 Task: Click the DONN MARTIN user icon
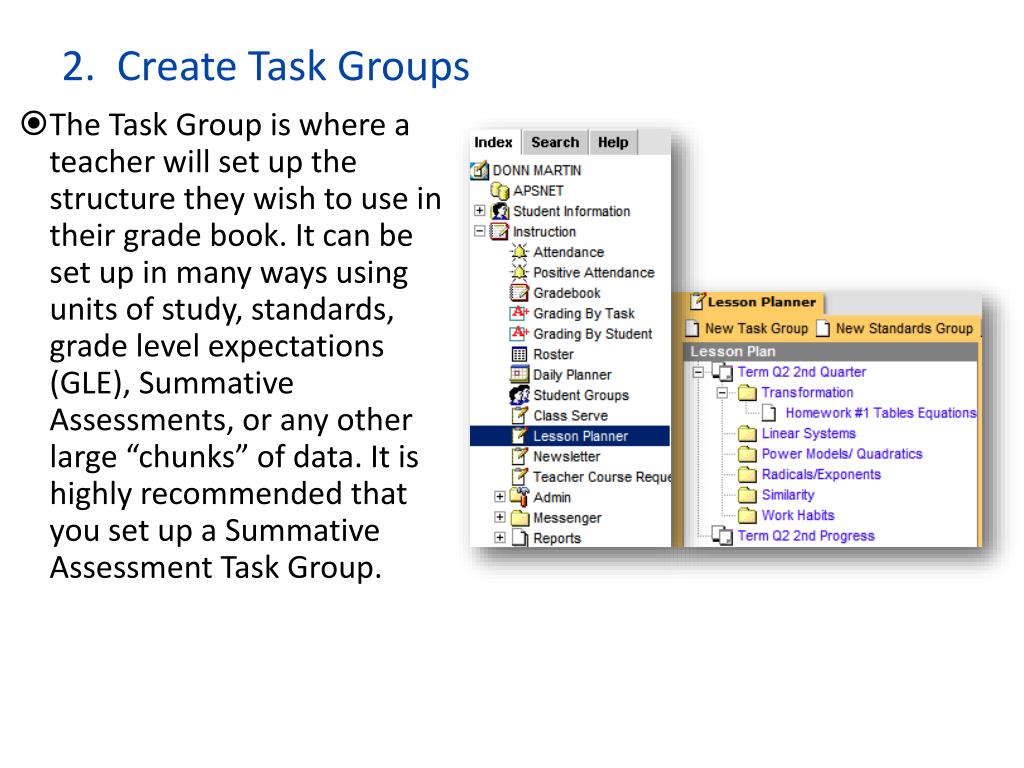479,170
